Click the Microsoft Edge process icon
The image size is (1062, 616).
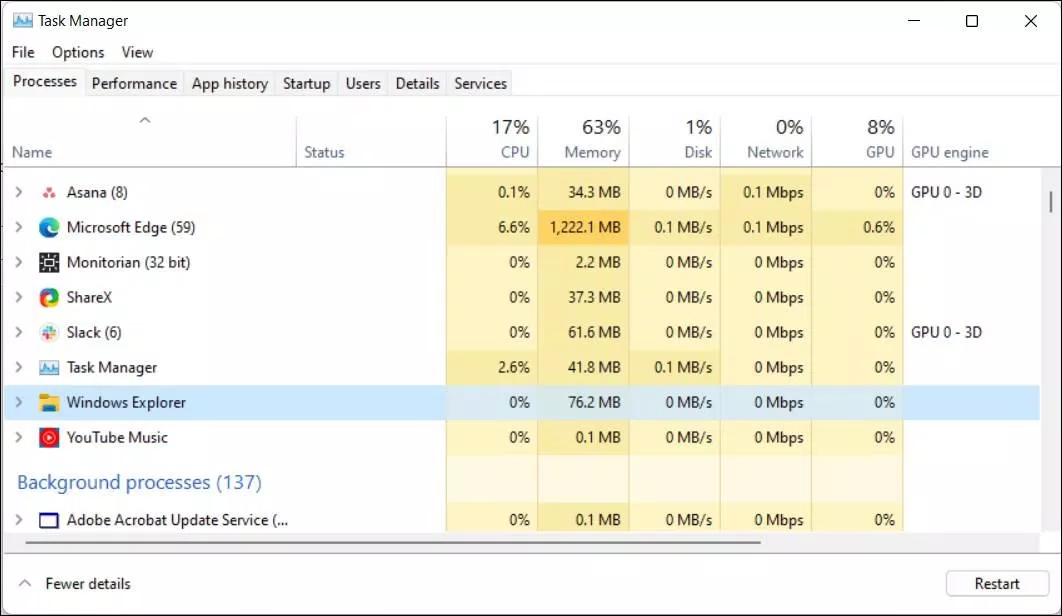[48, 227]
